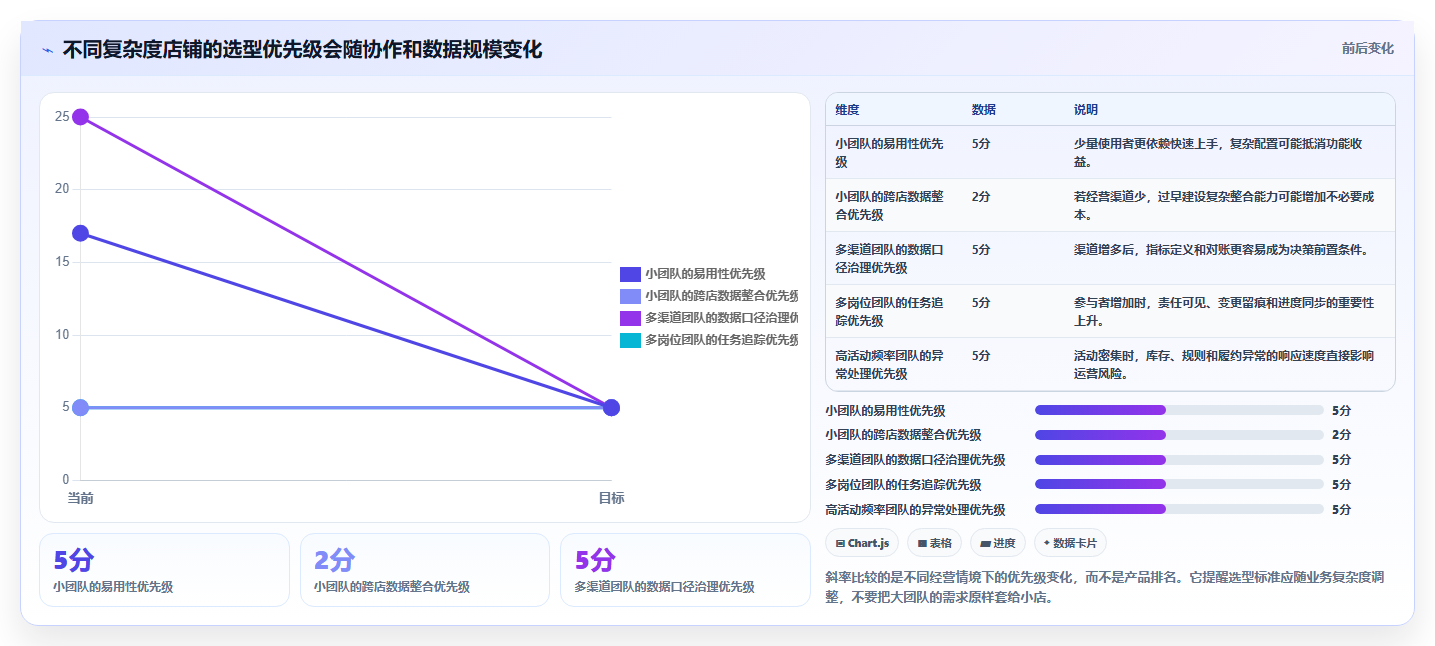The image size is (1435, 646).
Task: Select table row 小团队的跨店数据整合优先级
Action: pyautogui.click(x=1110, y=205)
